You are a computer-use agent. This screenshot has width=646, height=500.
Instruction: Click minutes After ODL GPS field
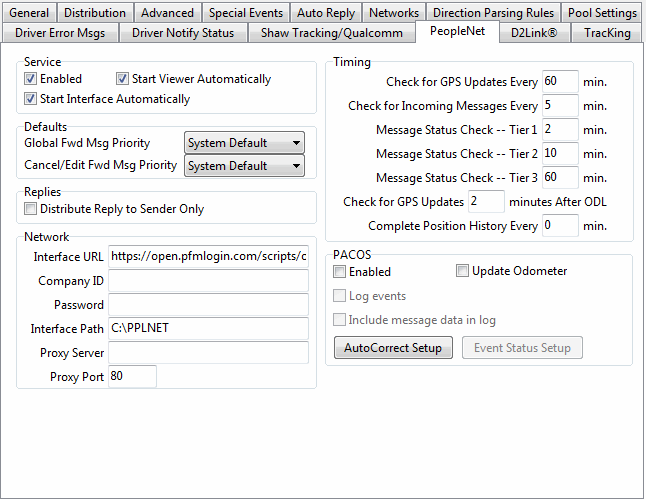point(486,201)
